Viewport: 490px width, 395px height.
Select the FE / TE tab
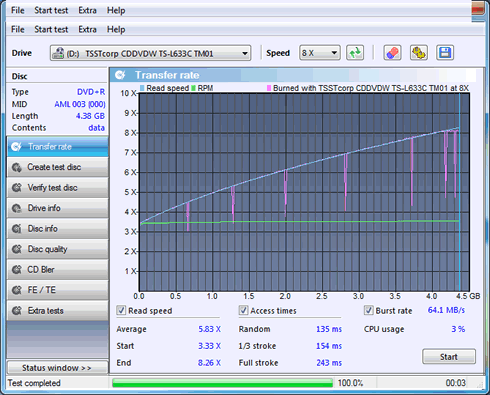[57, 290]
